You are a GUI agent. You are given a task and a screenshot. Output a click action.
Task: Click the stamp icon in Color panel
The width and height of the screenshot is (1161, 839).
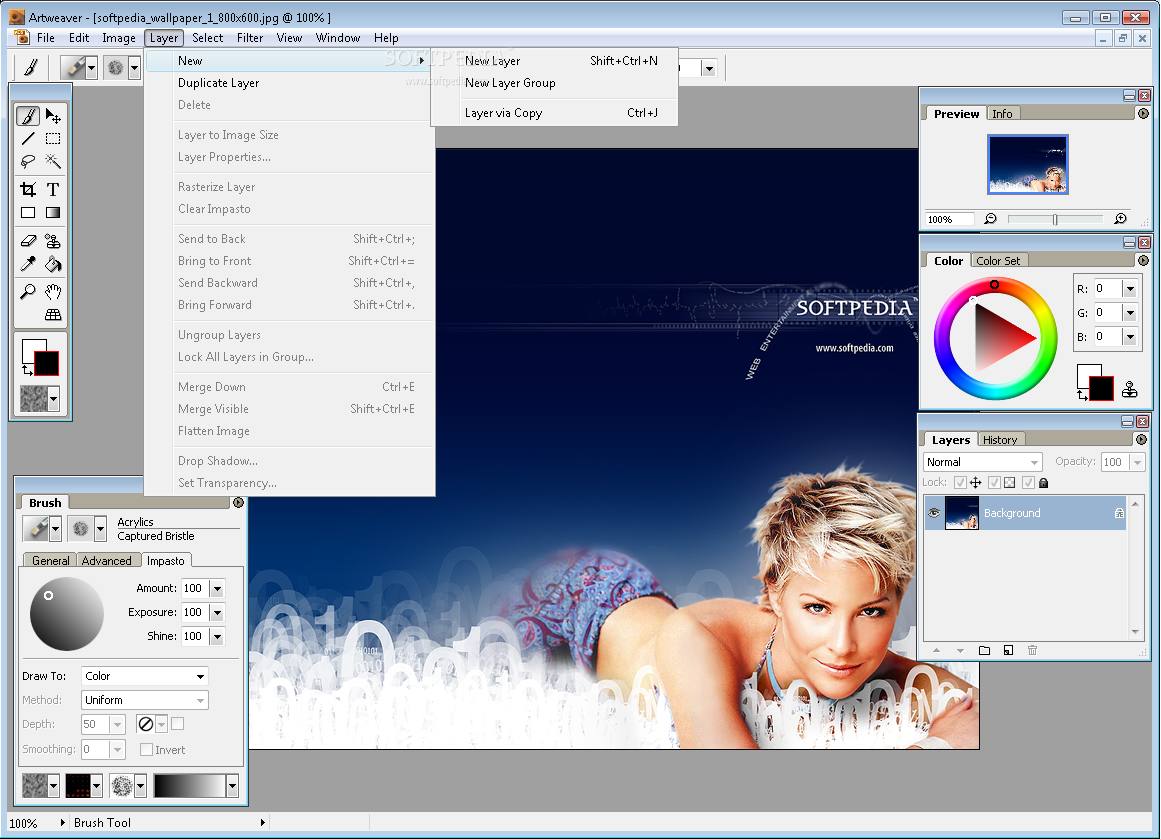(x=1129, y=390)
